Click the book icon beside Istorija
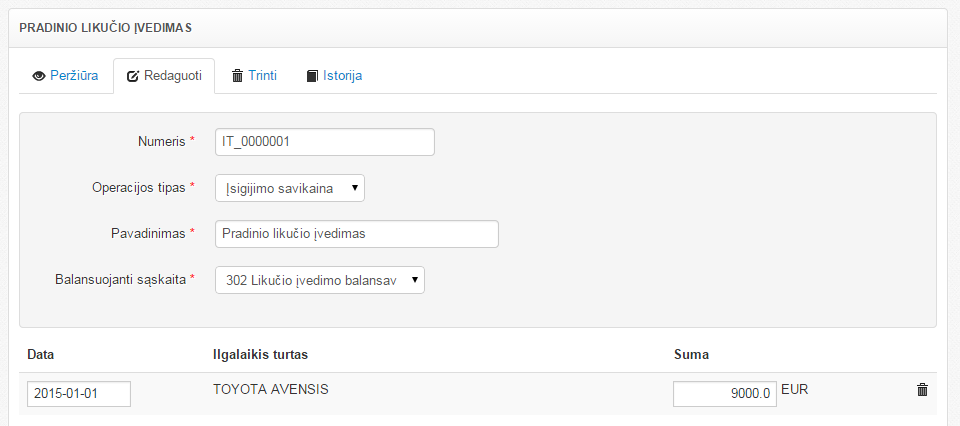This screenshot has width=960, height=426. click(312, 76)
